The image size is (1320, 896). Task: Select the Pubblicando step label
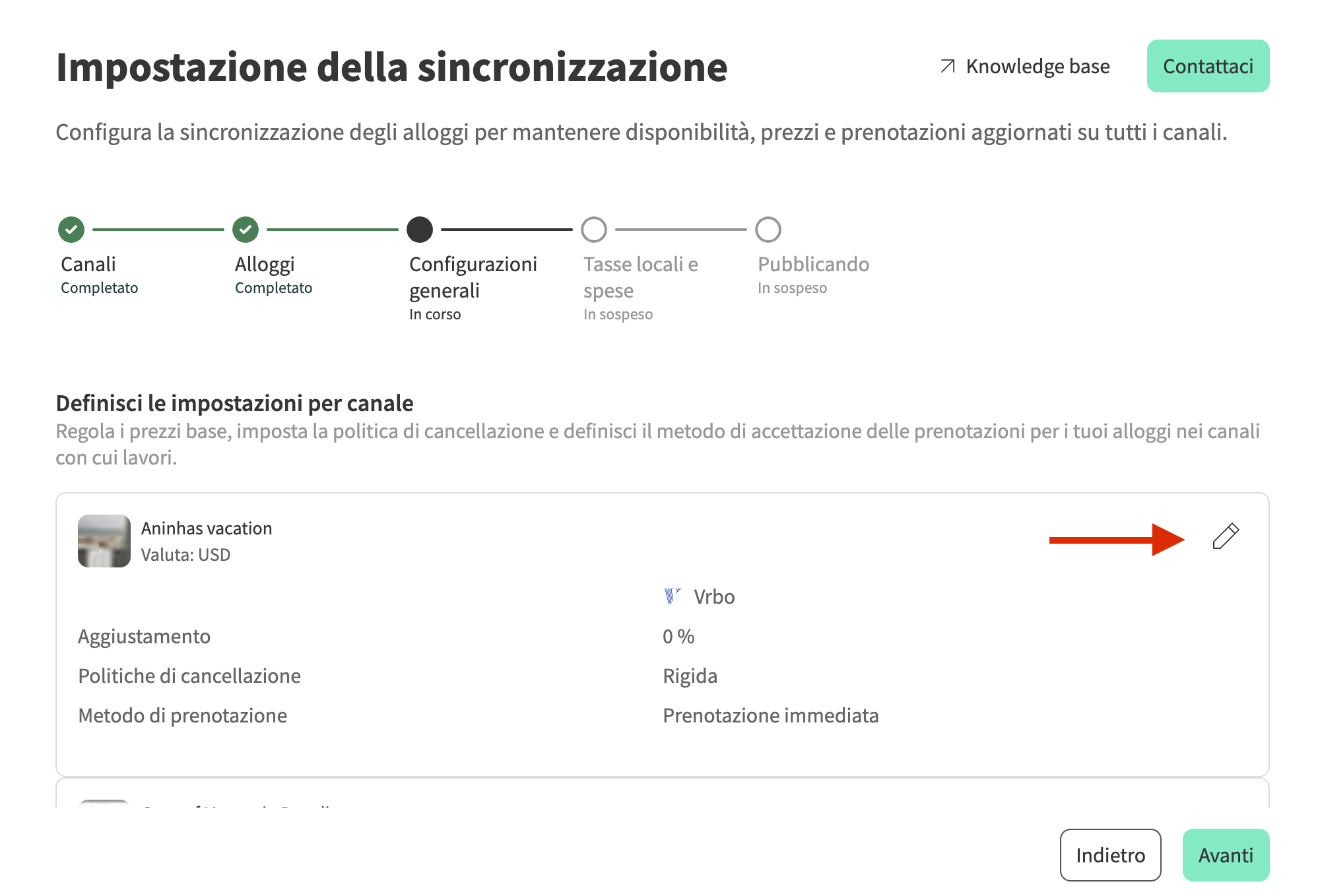(813, 264)
